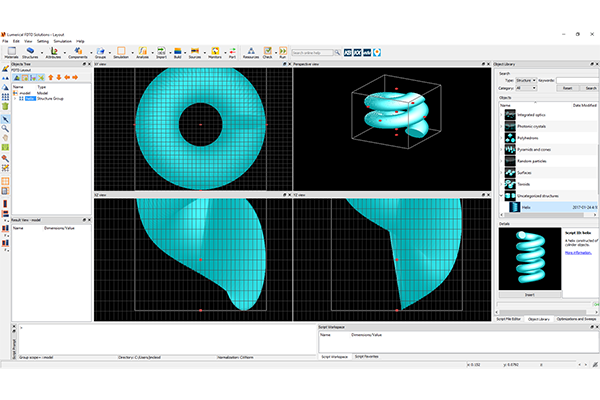Expand the Integrated optics library category
Viewport: 600px width, 400px height.
(501, 115)
